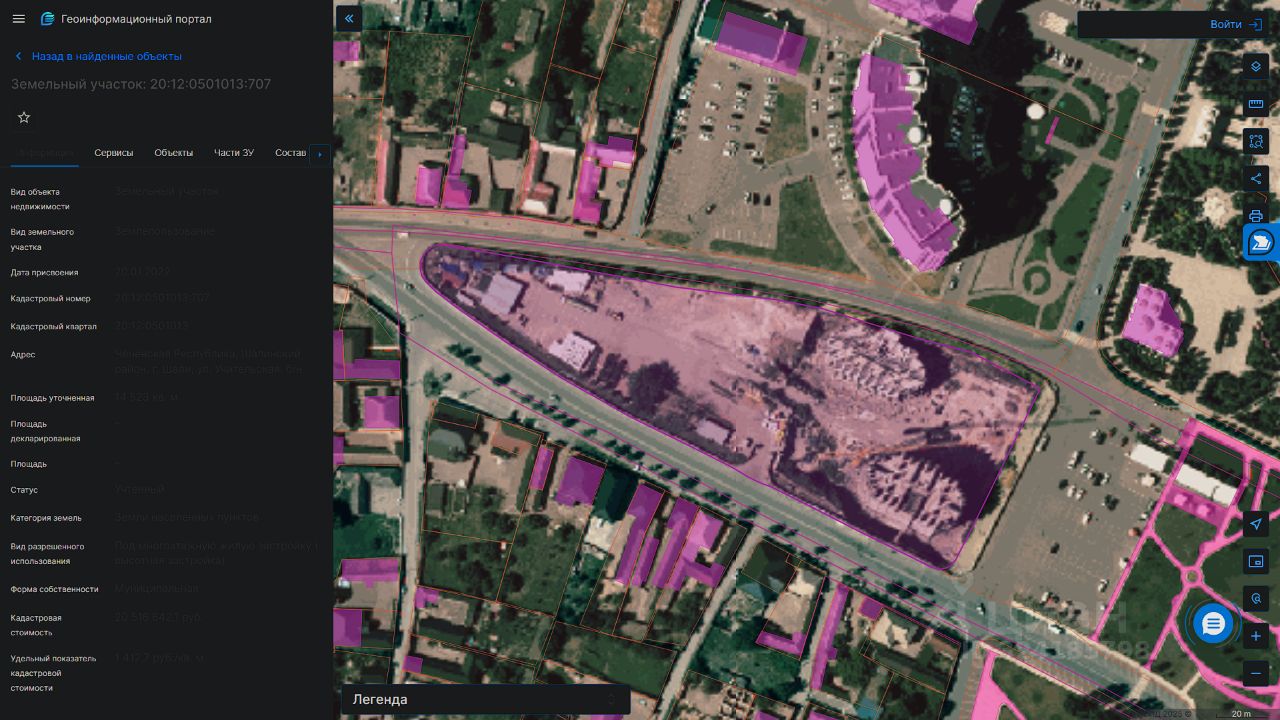Click the Статус label
The width and height of the screenshot is (1280, 720).
(25, 490)
